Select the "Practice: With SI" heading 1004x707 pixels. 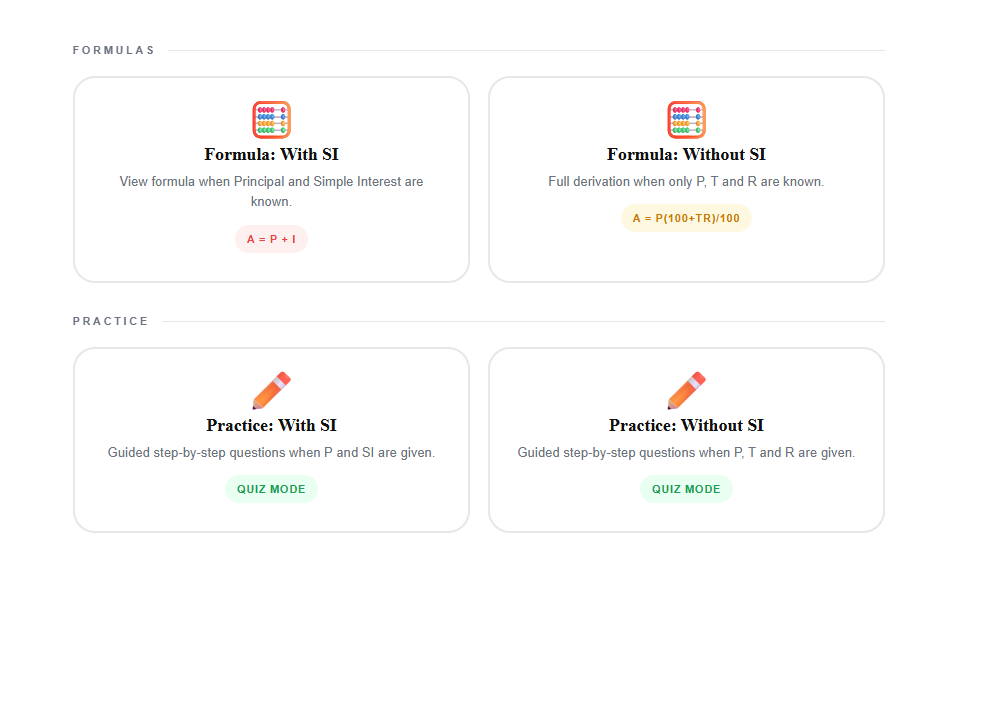[271, 425]
